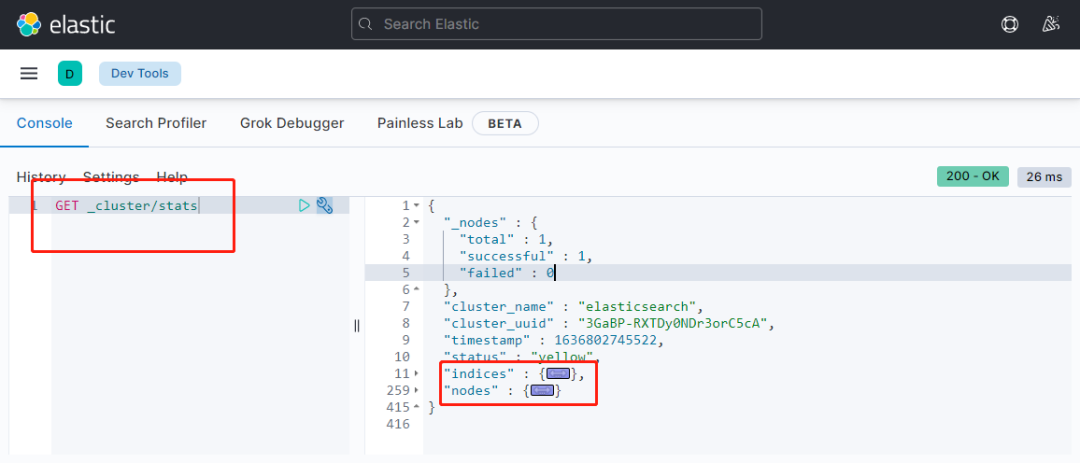Click the "cluster_name" line in response
This screenshot has width=1080, height=463.
(572, 307)
